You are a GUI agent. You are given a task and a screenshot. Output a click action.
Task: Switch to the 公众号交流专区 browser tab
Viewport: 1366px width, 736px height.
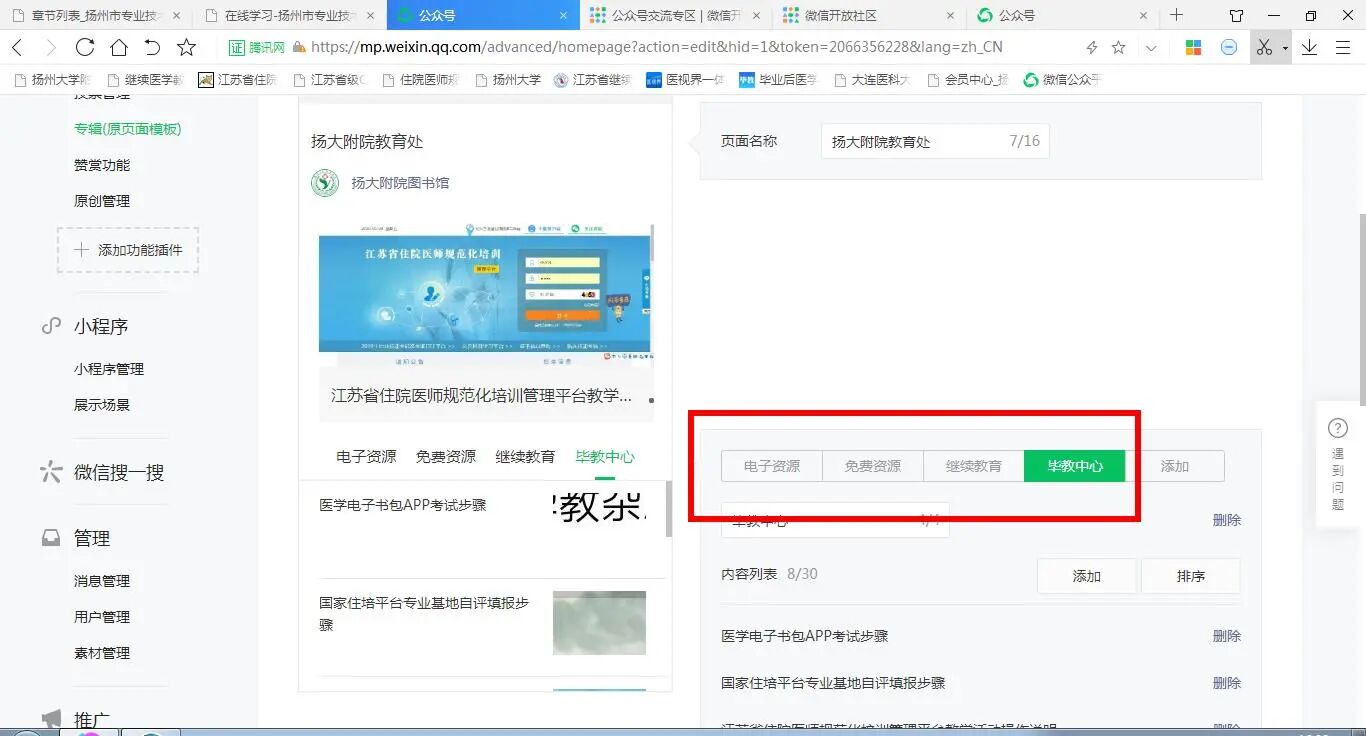[x=675, y=15]
